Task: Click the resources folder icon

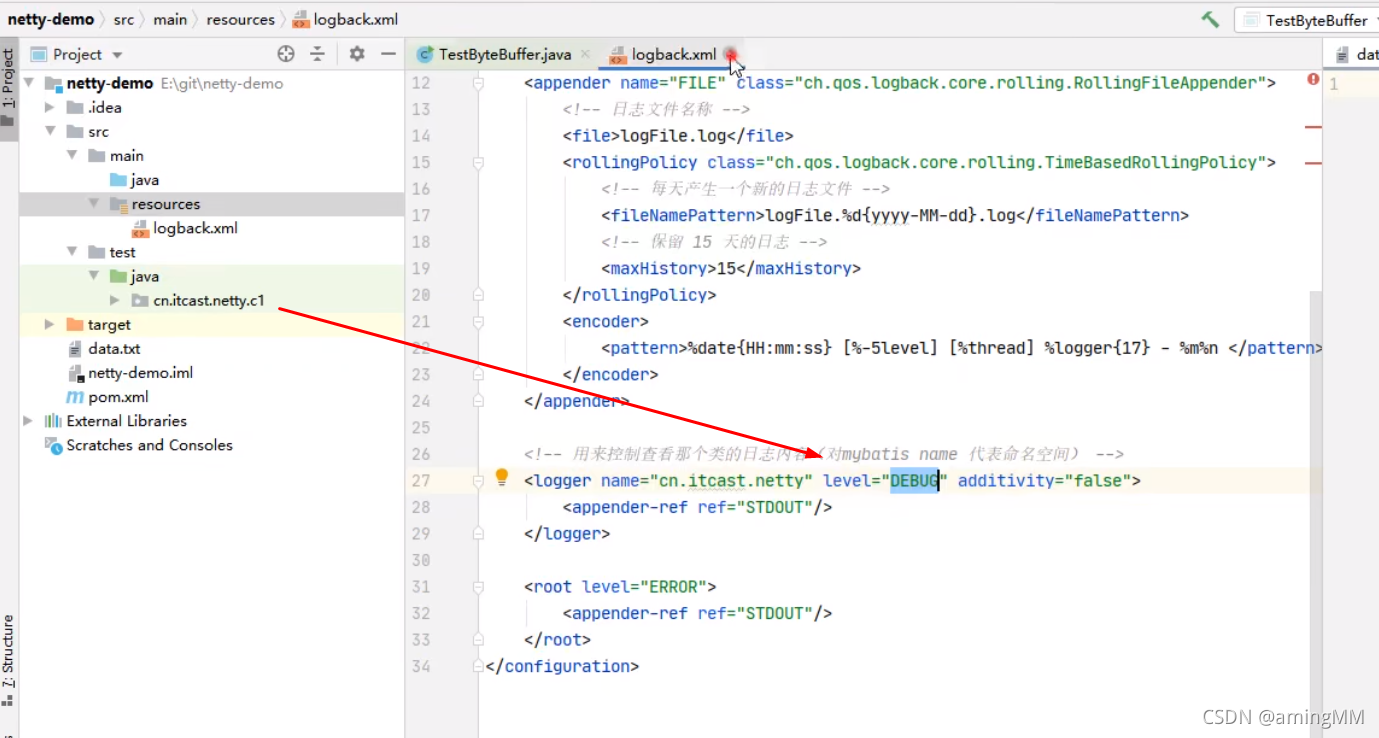Action: coord(119,204)
